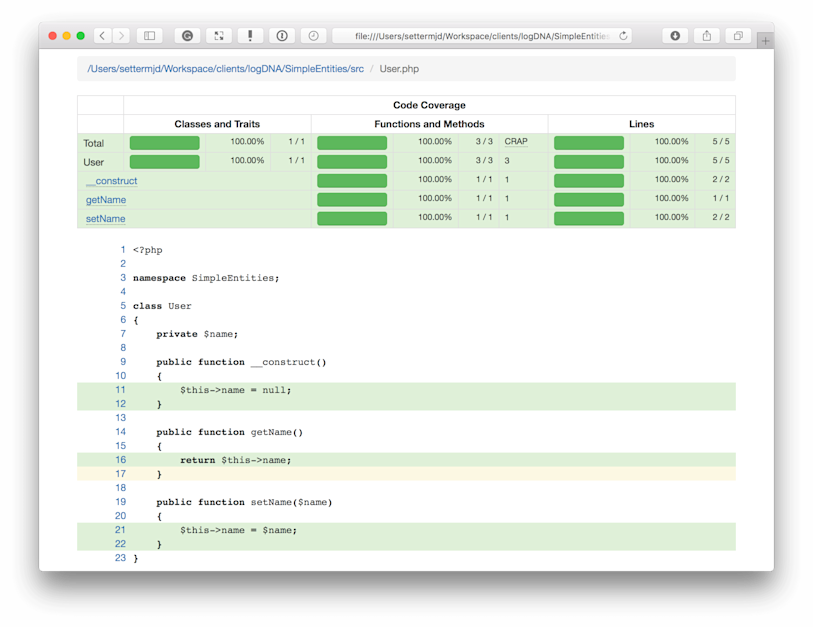Go back using Safari's back arrow
This screenshot has width=813, height=627.
coord(102,36)
